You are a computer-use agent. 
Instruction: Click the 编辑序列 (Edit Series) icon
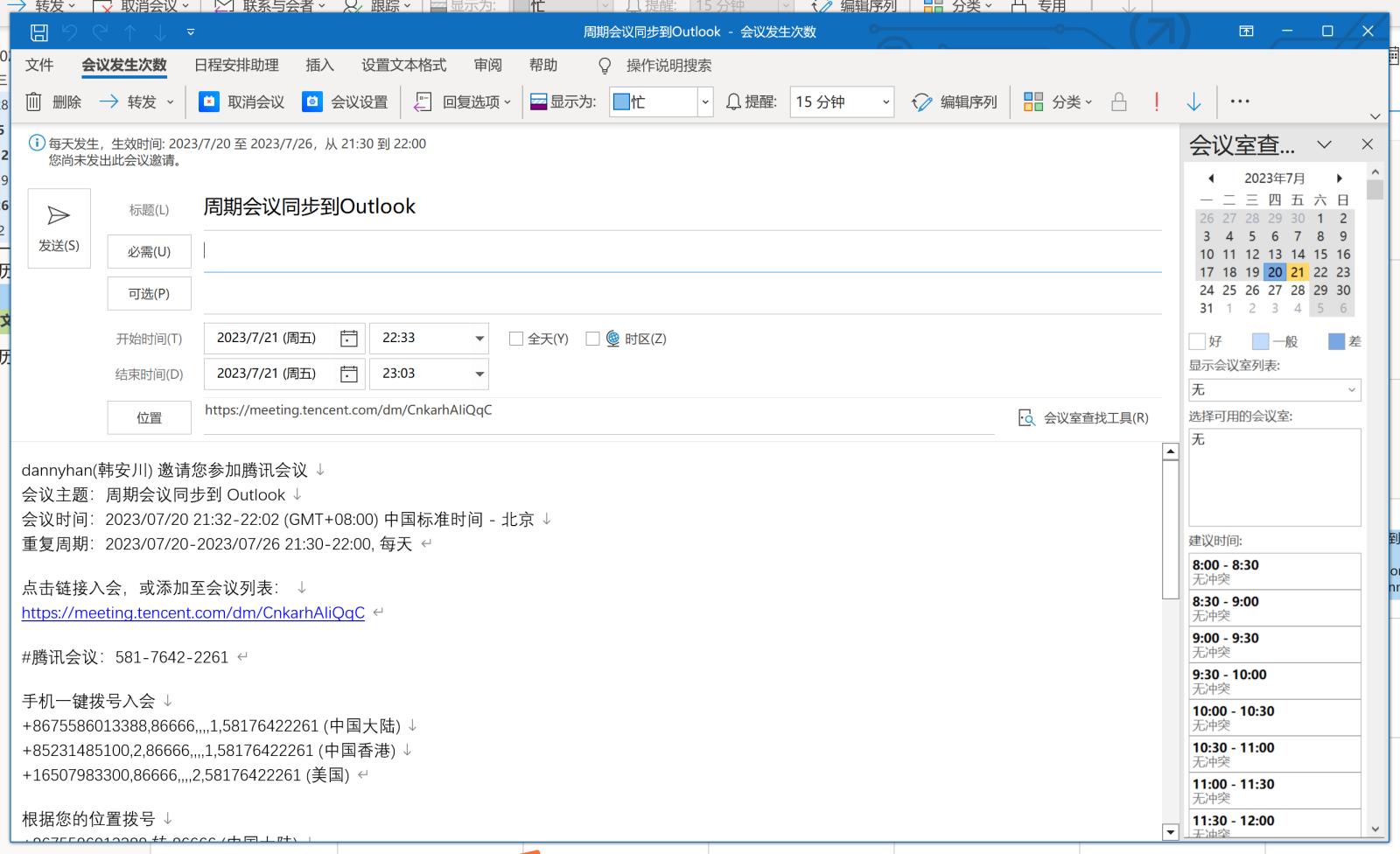[921, 101]
